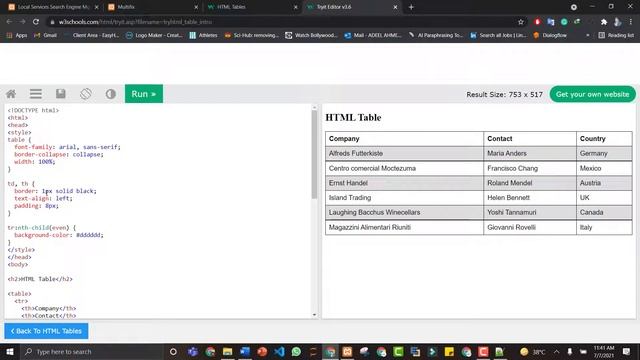The width and height of the screenshot is (640, 360).
Task: Close the HTML Tables tab
Action: click(296, 7)
